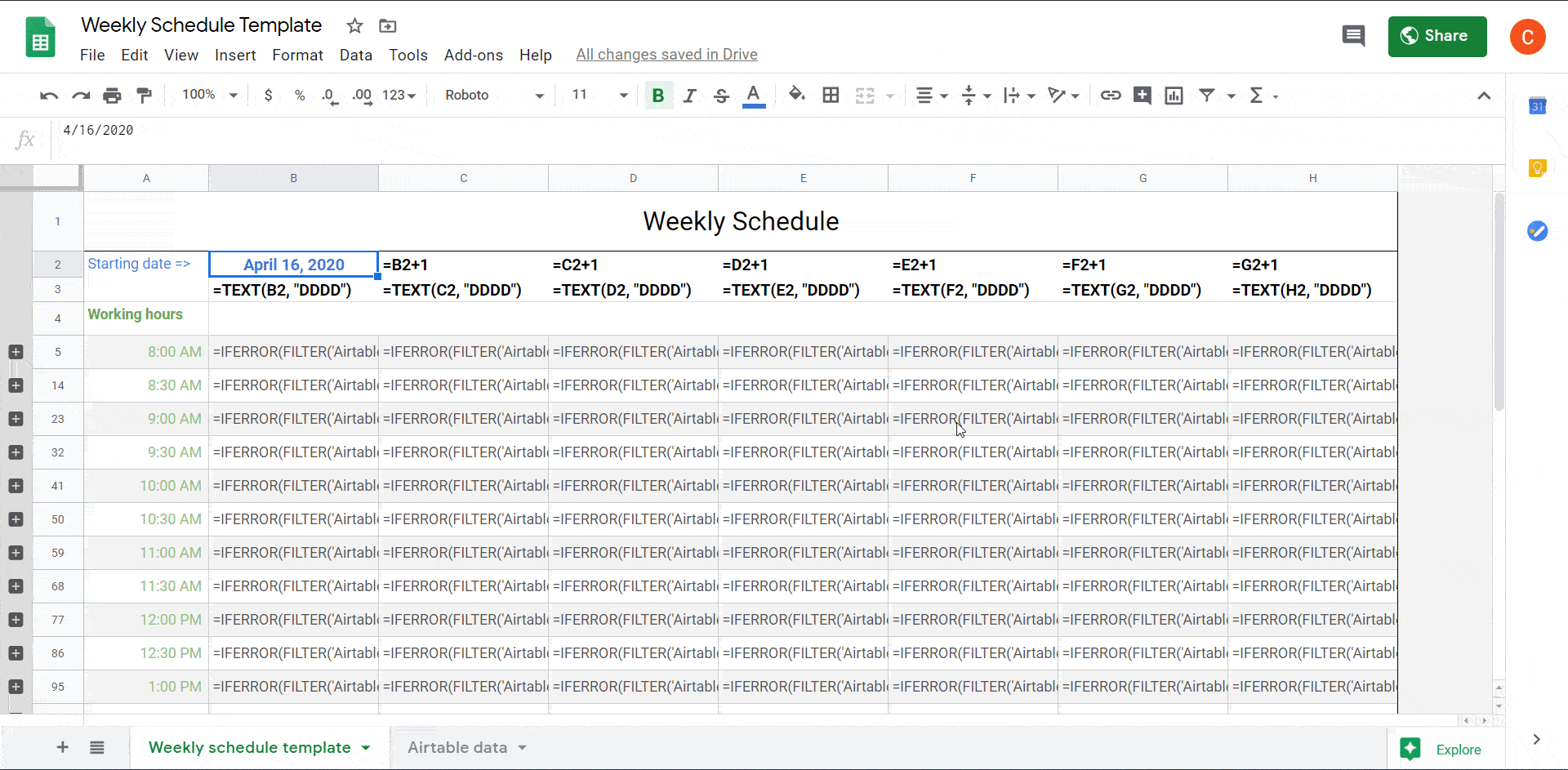The width and height of the screenshot is (1568, 770).
Task: Open the Help menu
Action: point(536,55)
